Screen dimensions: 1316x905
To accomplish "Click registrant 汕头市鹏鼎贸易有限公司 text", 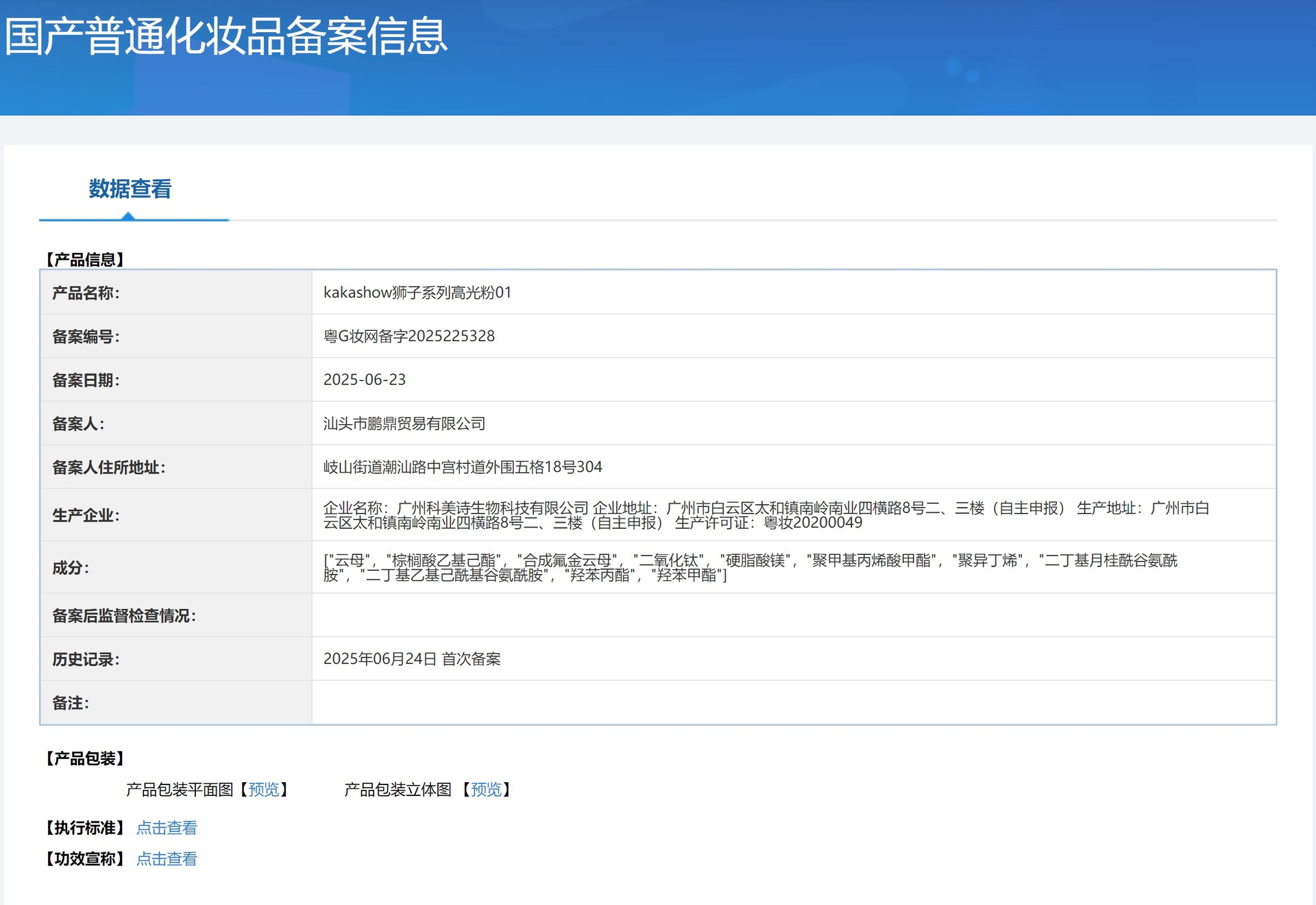I will click(404, 423).
